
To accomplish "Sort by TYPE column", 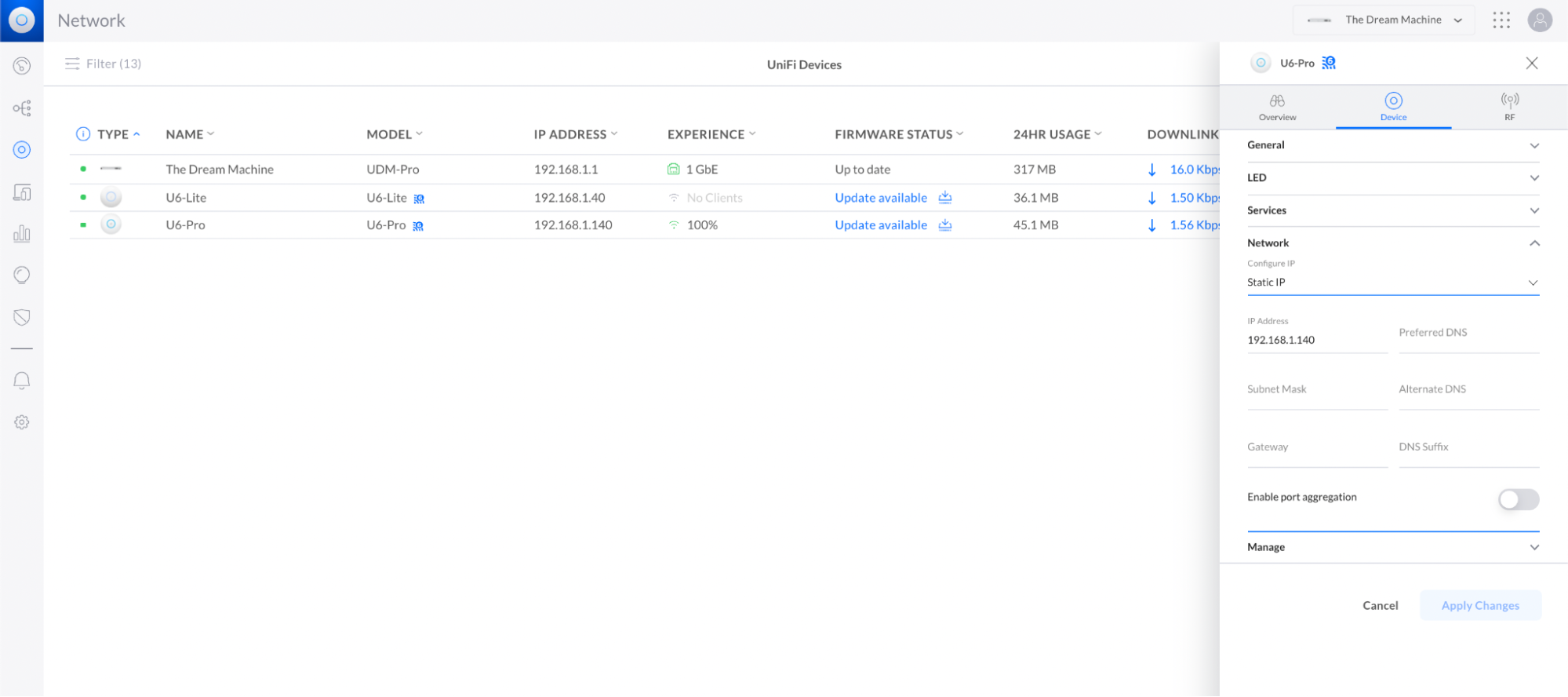I will [x=118, y=134].
